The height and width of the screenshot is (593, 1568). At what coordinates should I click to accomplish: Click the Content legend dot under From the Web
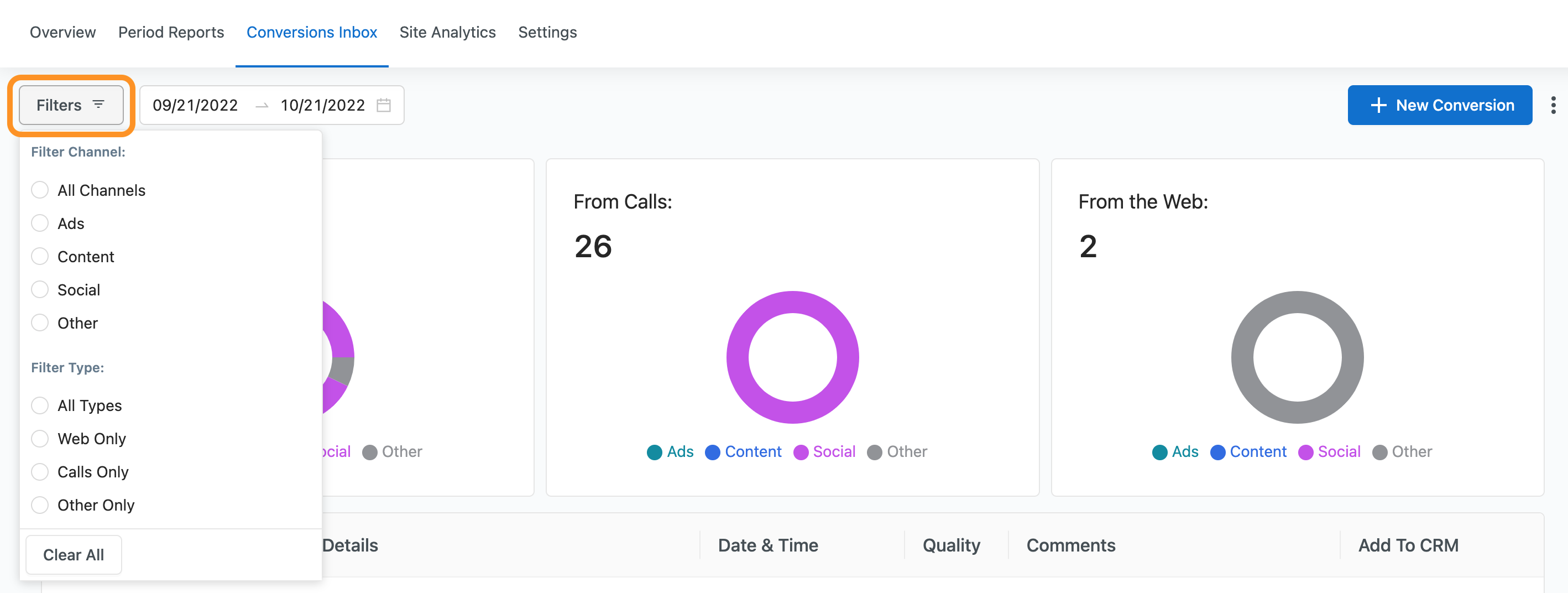1217,452
